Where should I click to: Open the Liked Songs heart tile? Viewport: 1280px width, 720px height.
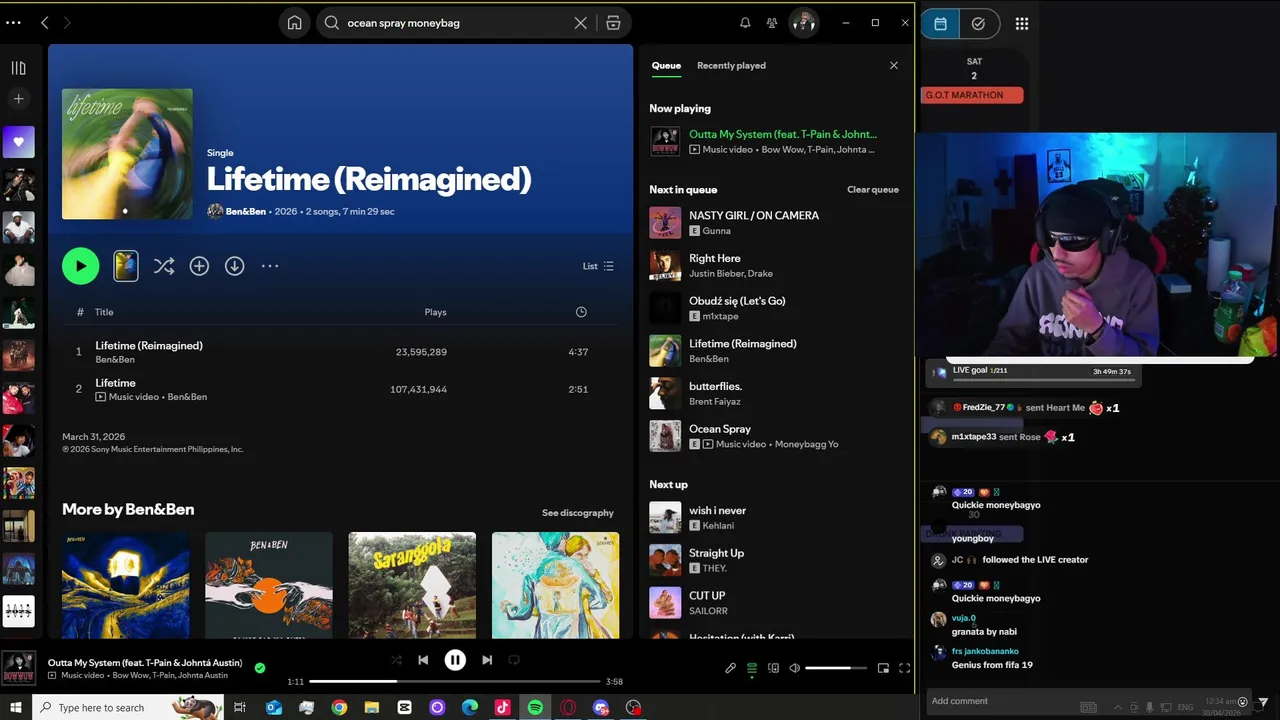[x=18, y=142]
